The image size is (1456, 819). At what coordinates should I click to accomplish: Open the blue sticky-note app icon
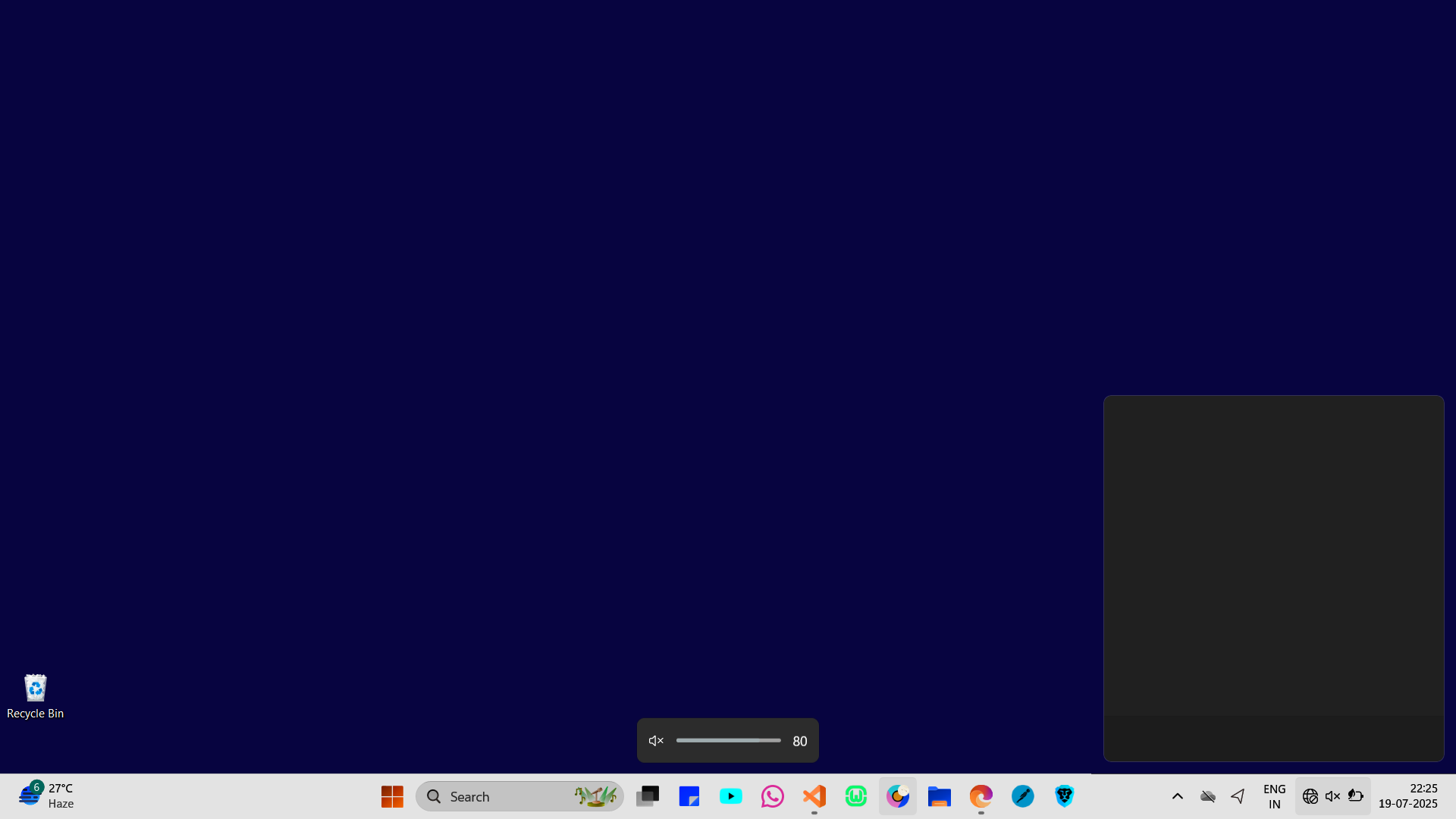tap(689, 796)
